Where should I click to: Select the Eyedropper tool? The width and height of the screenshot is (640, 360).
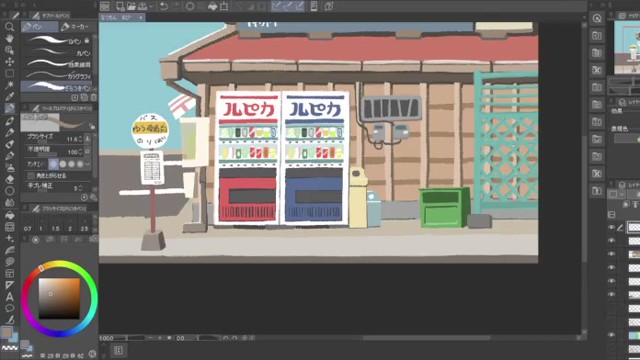click(9, 97)
